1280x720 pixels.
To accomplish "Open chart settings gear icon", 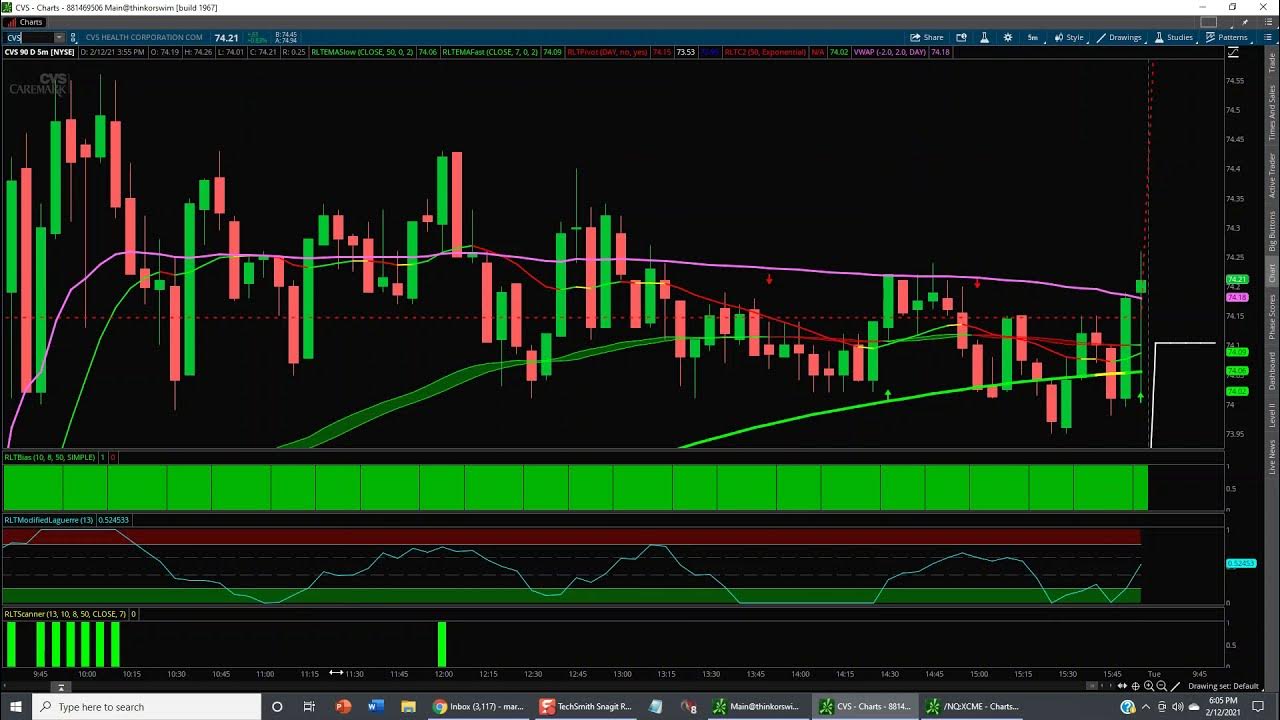I will 1008,37.
